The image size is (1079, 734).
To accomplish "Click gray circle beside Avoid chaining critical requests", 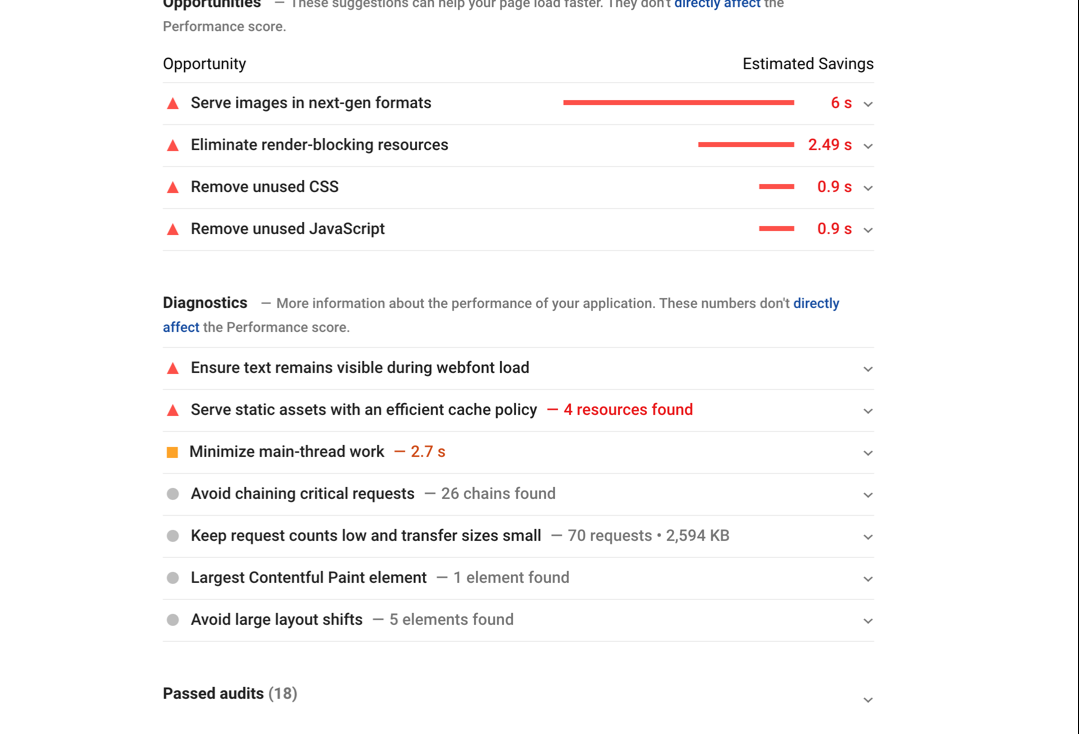I will pyautogui.click(x=173, y=494).
